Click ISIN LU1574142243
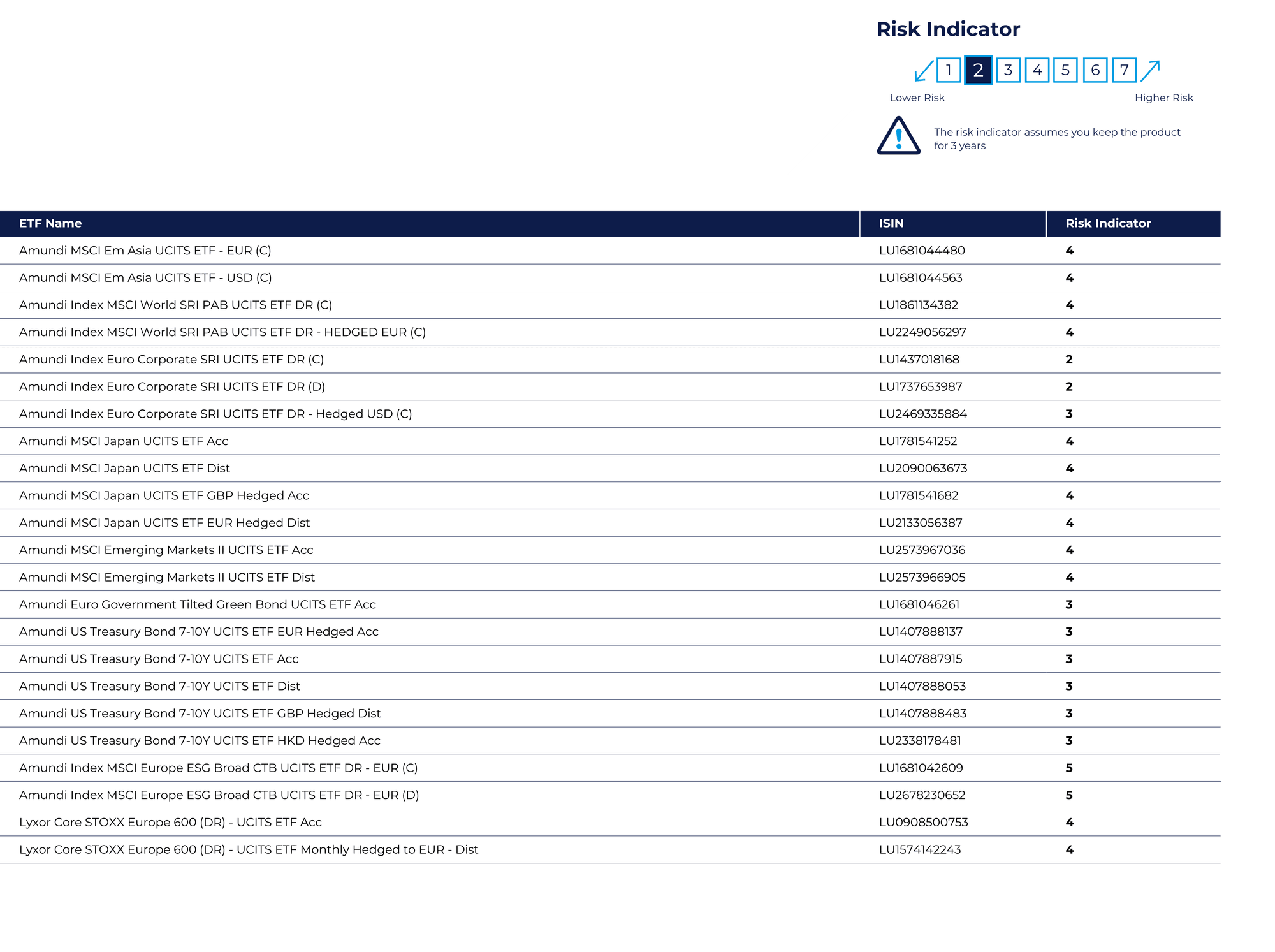The width and height of the screenshot is (1275, 952). [920, 849]
